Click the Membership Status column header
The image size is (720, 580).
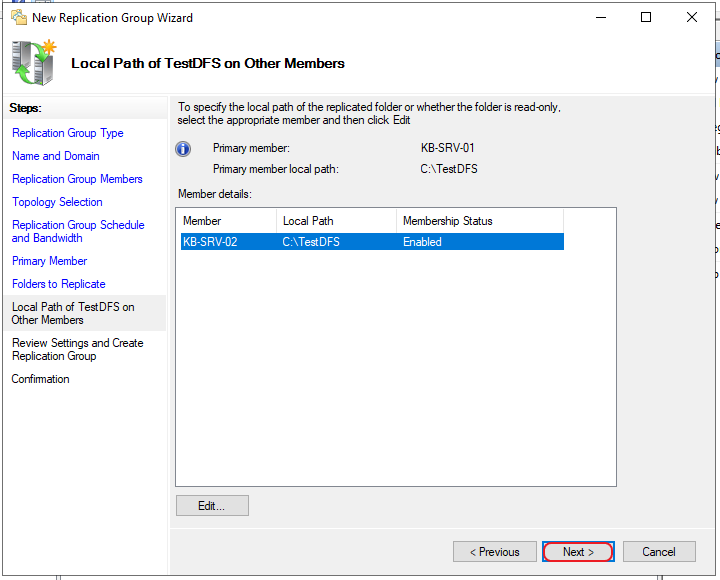[x=480, y=221]
